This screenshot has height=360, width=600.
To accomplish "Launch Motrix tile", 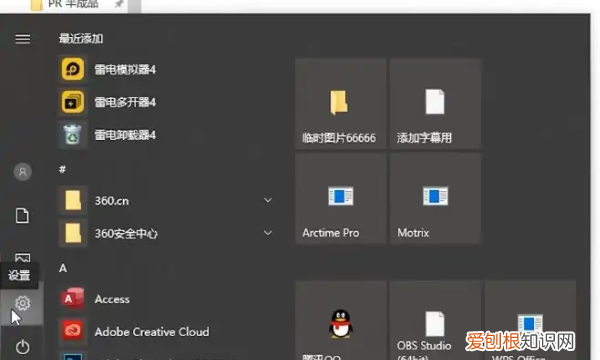I will (435, 199).
